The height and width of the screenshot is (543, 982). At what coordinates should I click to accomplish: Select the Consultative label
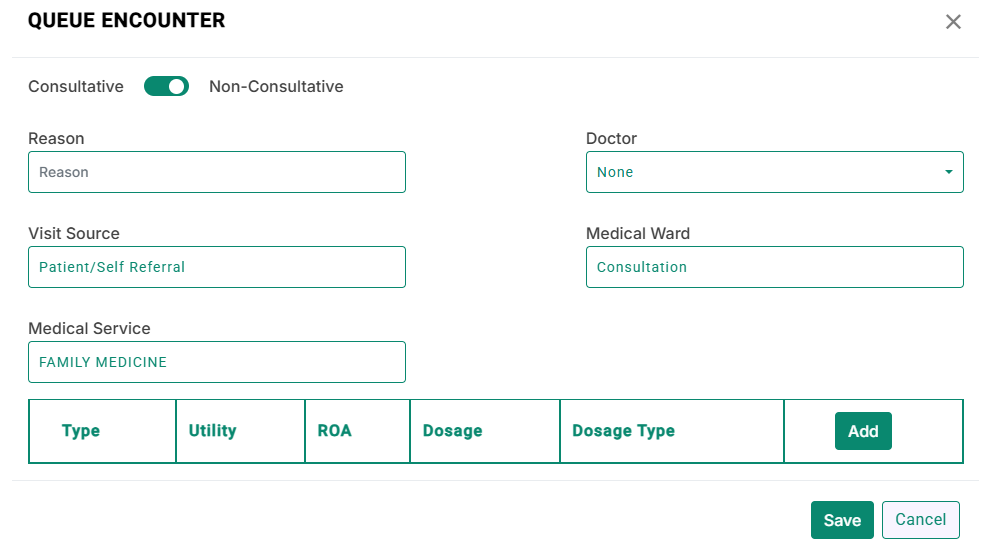(76, 86)
